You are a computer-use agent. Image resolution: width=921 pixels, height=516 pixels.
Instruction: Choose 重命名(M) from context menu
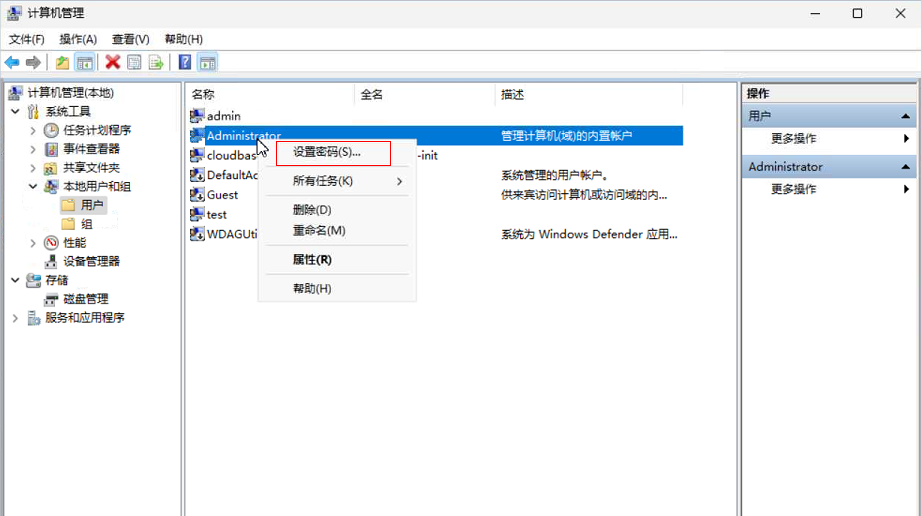[337, 230]
